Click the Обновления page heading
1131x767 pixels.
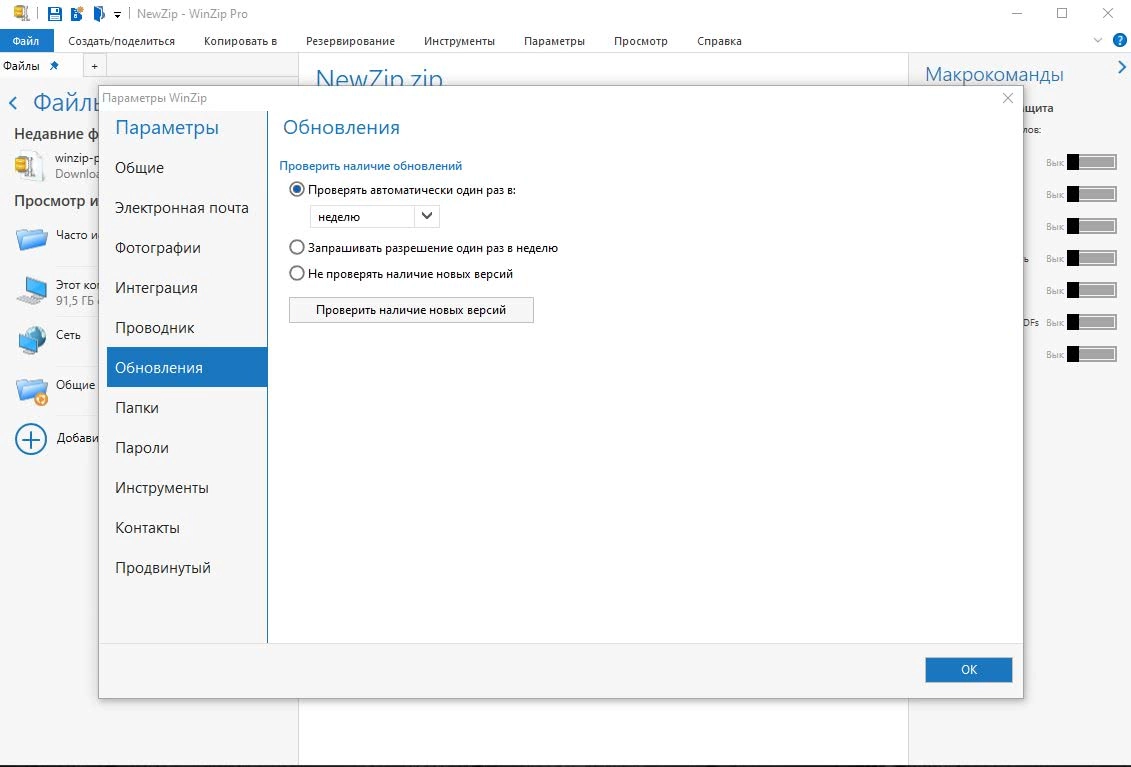click(x=341, y=128)
